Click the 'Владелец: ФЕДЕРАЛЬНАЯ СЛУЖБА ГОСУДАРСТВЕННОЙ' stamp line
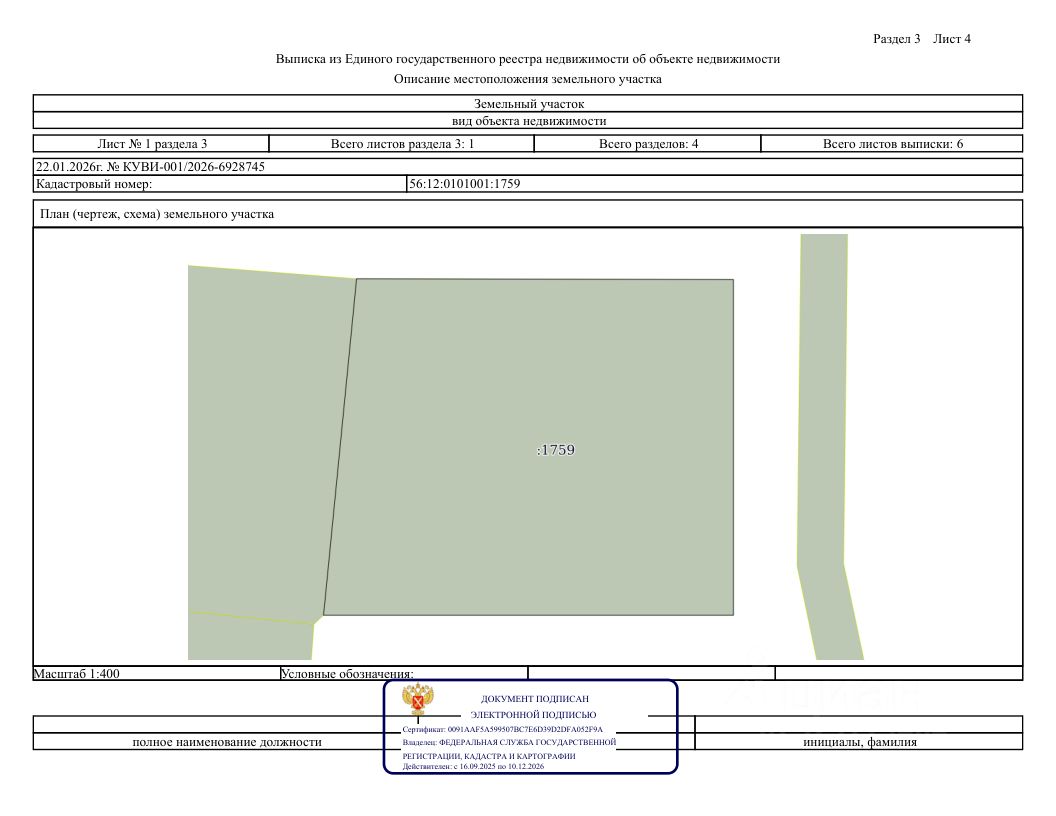Viewport: 1056px width, 816px height. pos(509,742)
